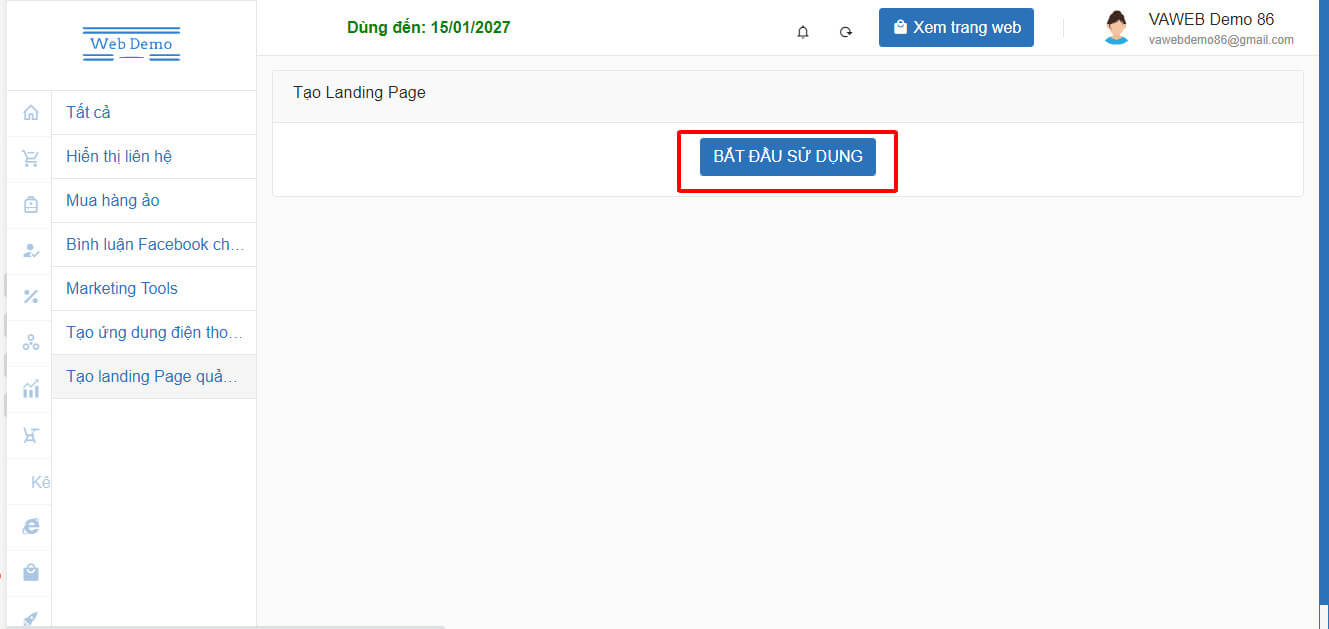The height and width of the screenshot is (629, 1329).
Task: Open the shopping cart sidebar icon
Action: click(30, 158)
